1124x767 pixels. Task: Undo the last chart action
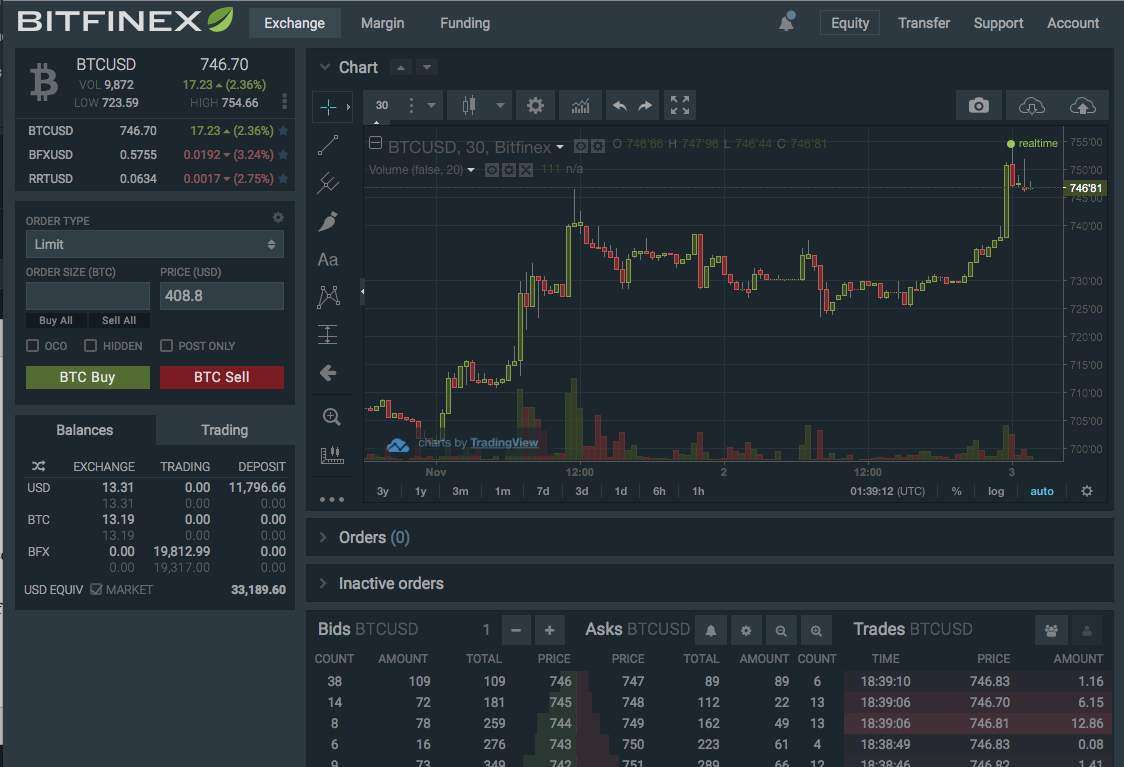[x=619, y=106]
